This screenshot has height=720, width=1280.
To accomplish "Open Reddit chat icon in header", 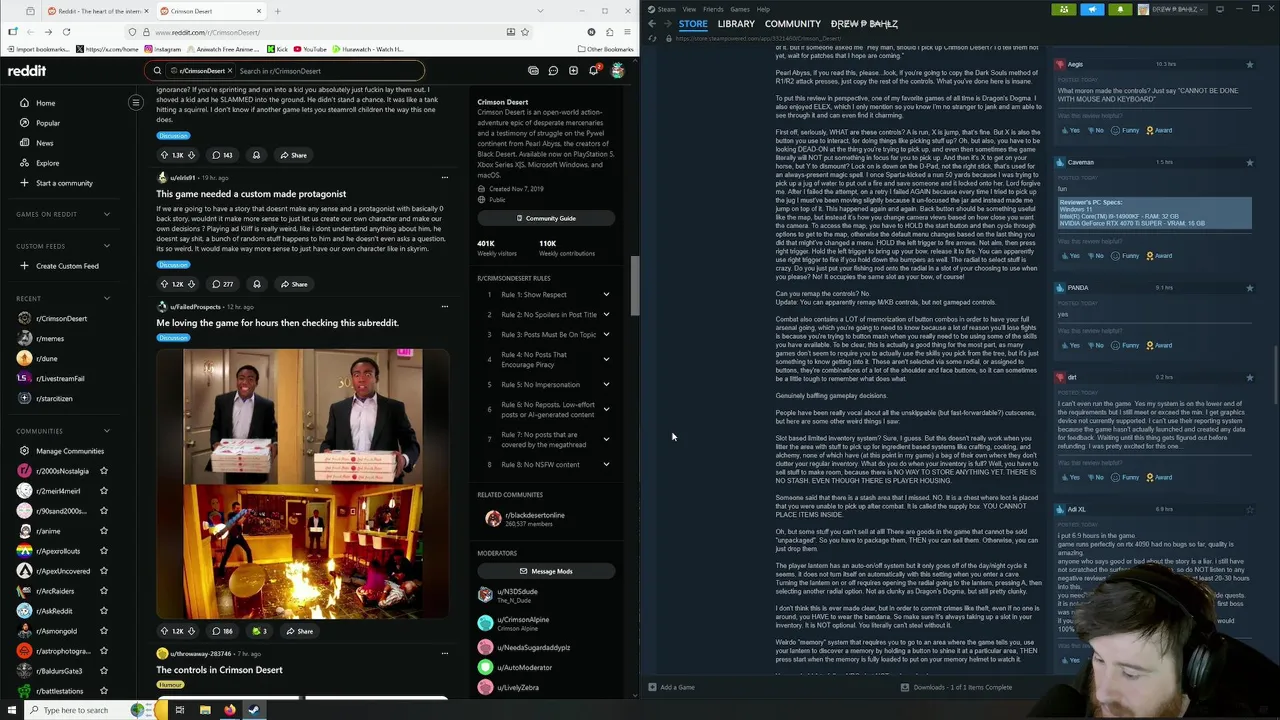I will click(553, 71).
